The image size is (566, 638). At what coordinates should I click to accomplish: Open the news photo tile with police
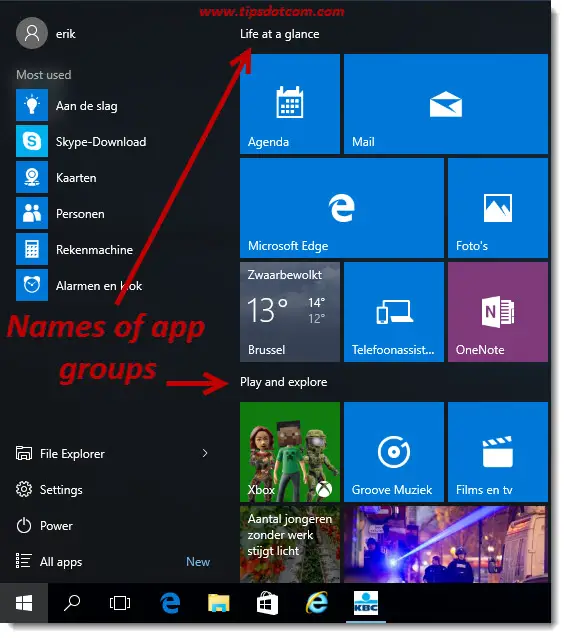click(x=446, y=544)
